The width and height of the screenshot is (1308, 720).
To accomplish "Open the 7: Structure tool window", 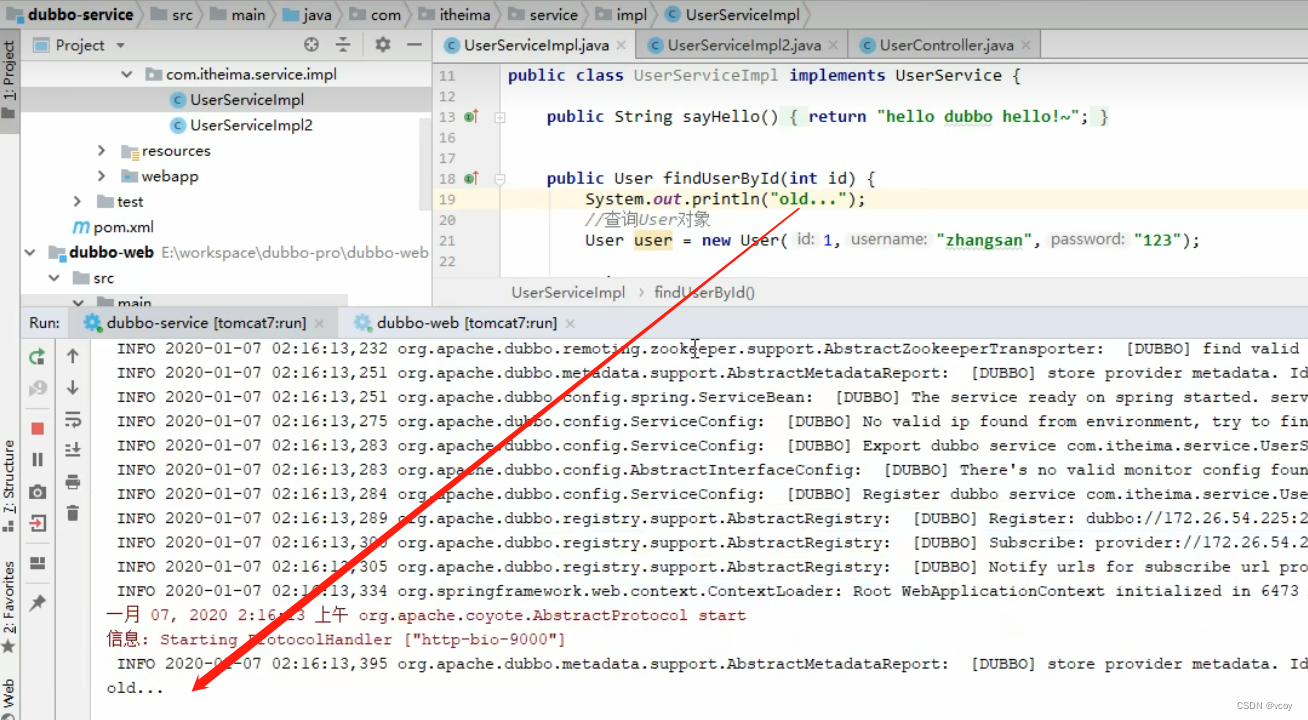I will (x=9, y=487).
